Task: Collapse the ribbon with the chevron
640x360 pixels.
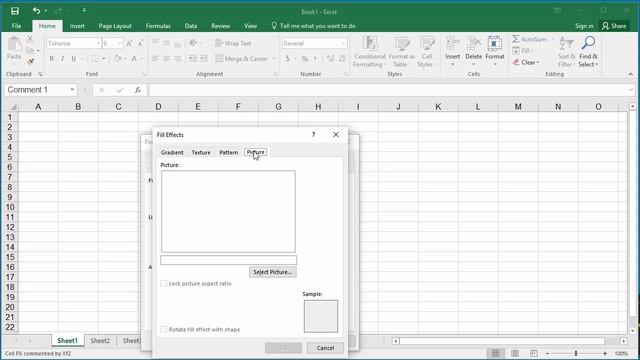Action: tap(631, 74)
